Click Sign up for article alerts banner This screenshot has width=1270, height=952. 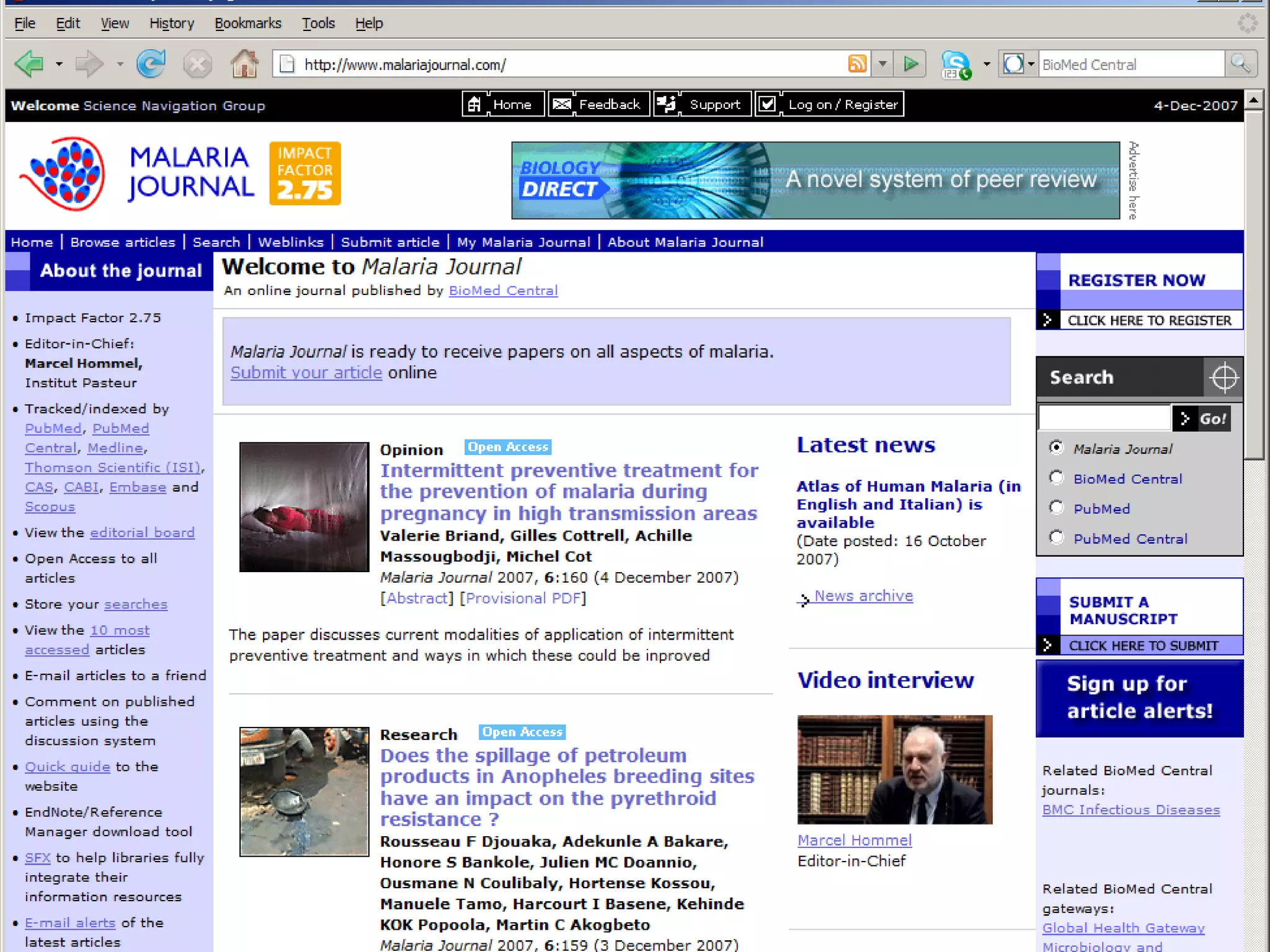tap(1140, 698)
